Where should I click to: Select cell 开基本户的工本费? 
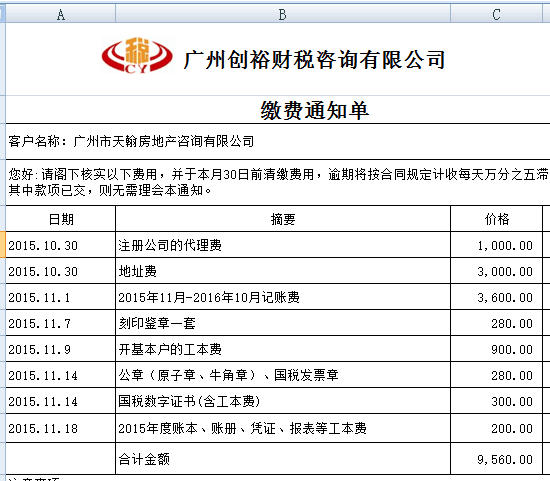(x=283, y=349)
